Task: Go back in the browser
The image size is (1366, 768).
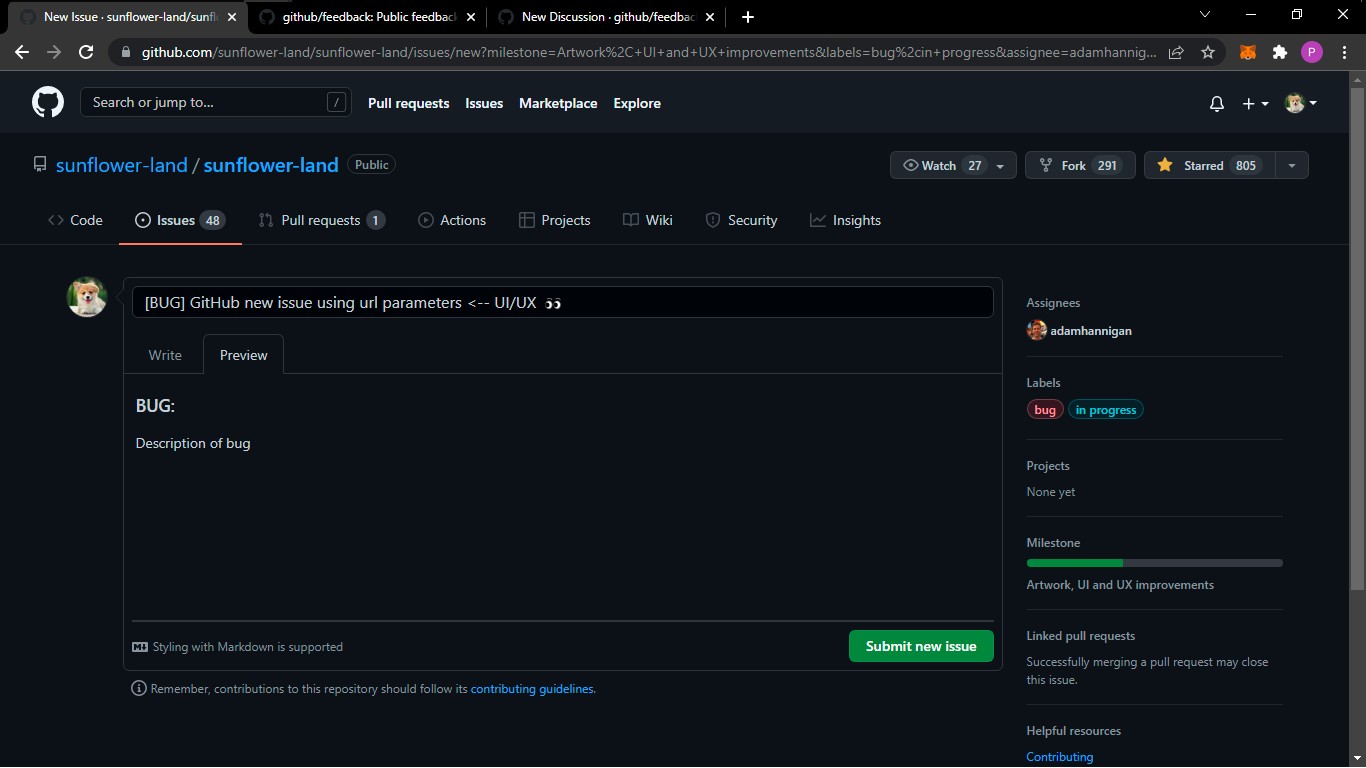Action: pyautogui.click(x=22, y=52)
